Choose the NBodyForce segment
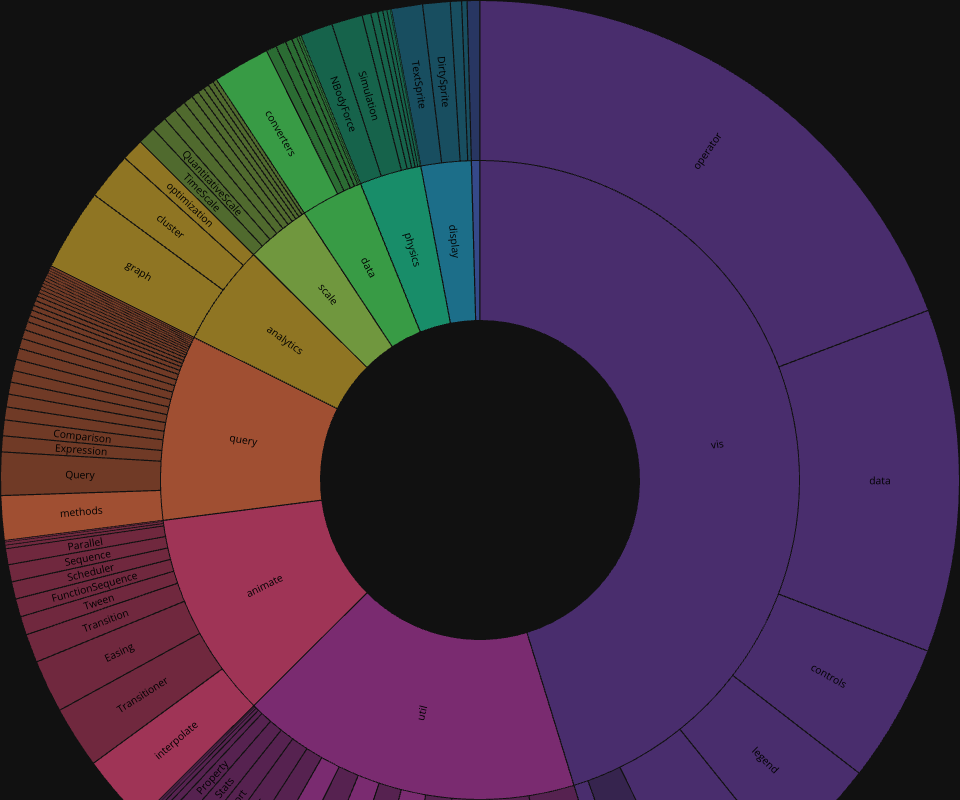Viewport: 960px width, 800px height. pos(342,103)
